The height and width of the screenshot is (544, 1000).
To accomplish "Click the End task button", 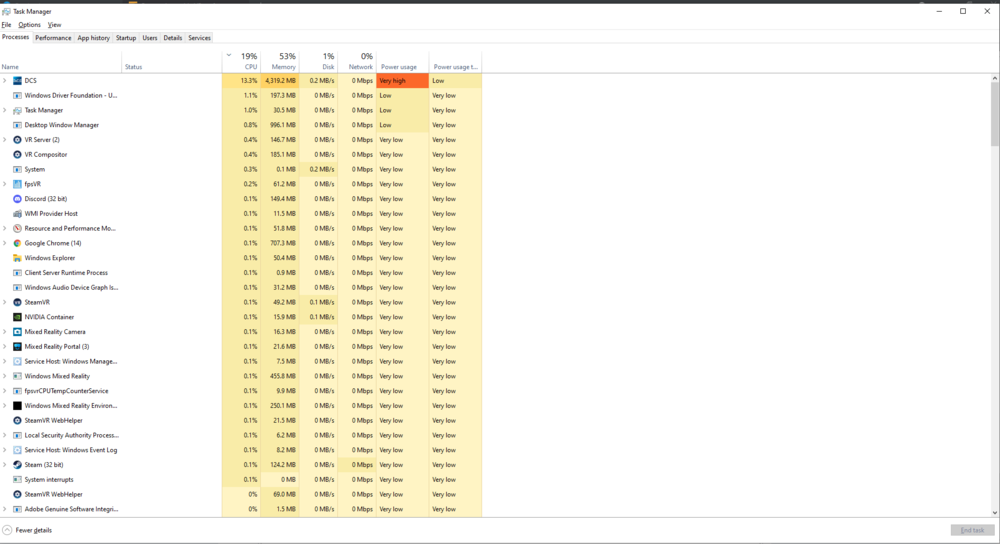I will click(x=972, y=530).
